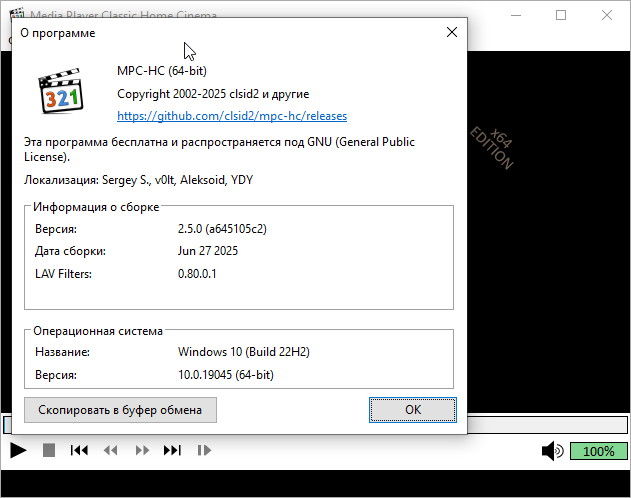Click the seek bar in main window
The width and height of the screenshot is (631, 498).
pos(547,425)
